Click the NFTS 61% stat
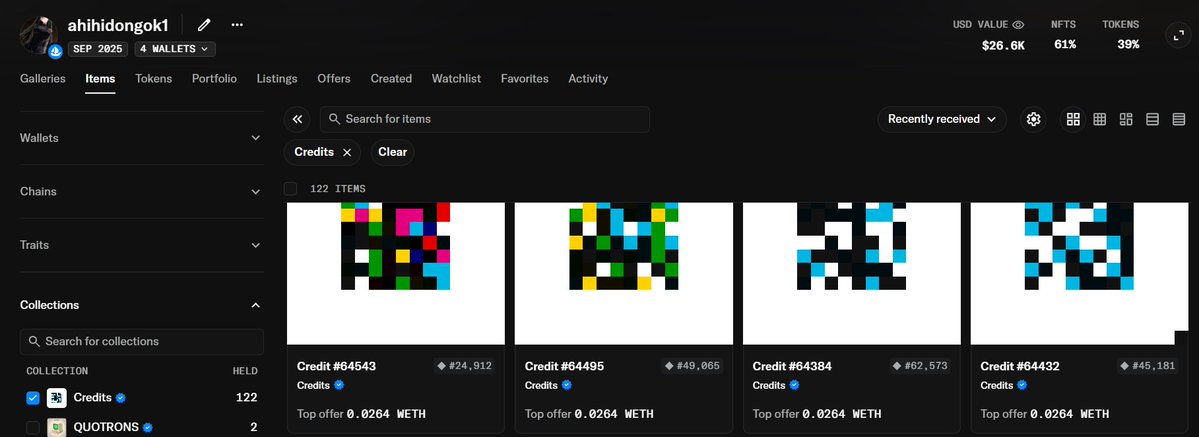The height and width of the screenshot is (437, 1199). pos(1064,35)
